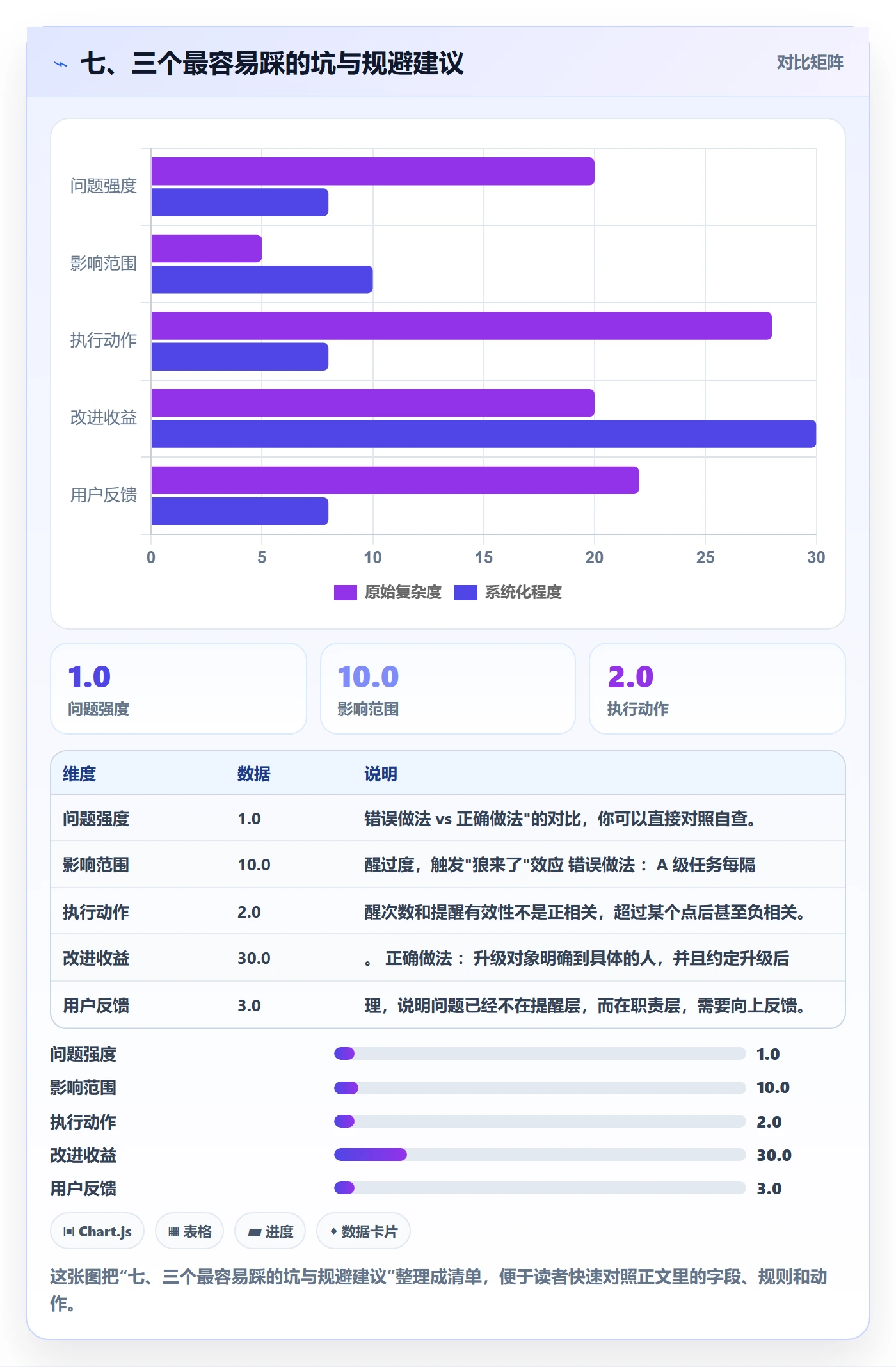Click the lightning icon beside the title
The width and height of the screenshot is (896, 1367).
point(61,64)
